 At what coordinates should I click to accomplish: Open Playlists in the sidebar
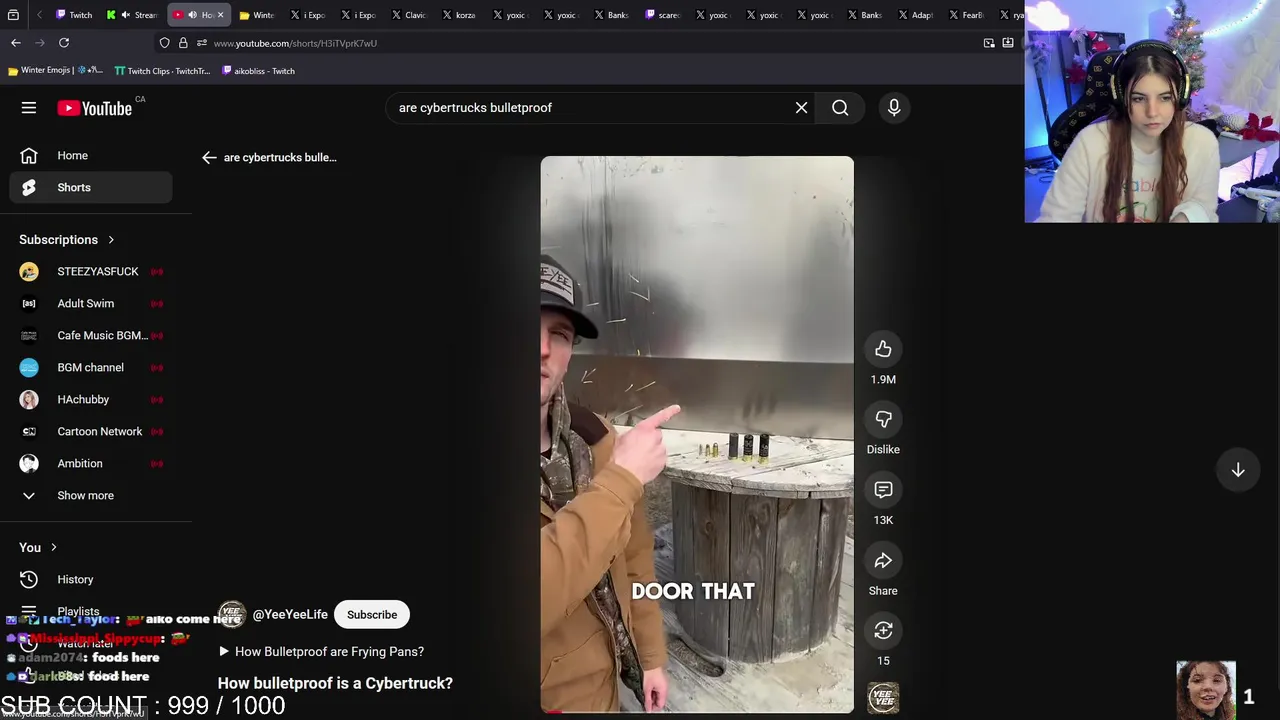[91, 612]
